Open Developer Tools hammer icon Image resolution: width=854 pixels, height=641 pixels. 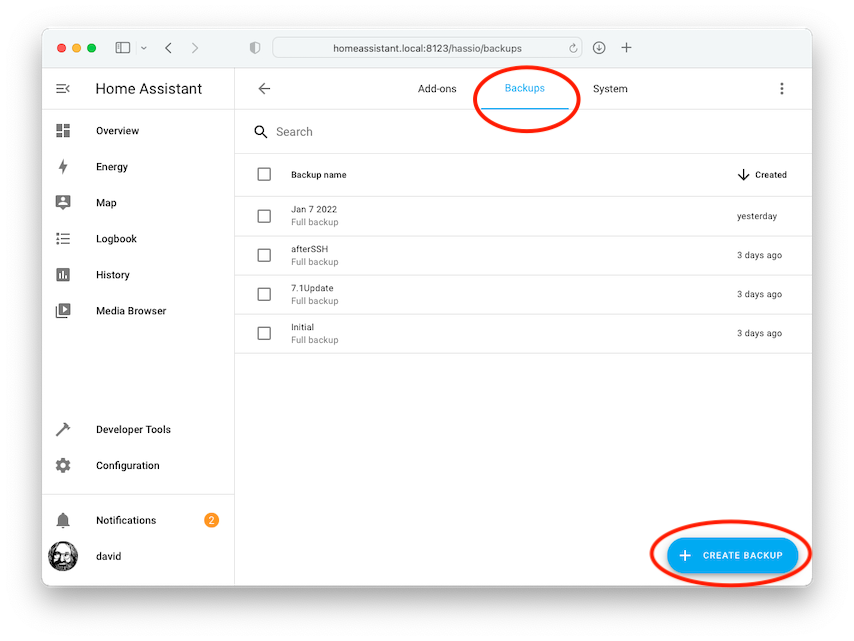tap(63, 429)
